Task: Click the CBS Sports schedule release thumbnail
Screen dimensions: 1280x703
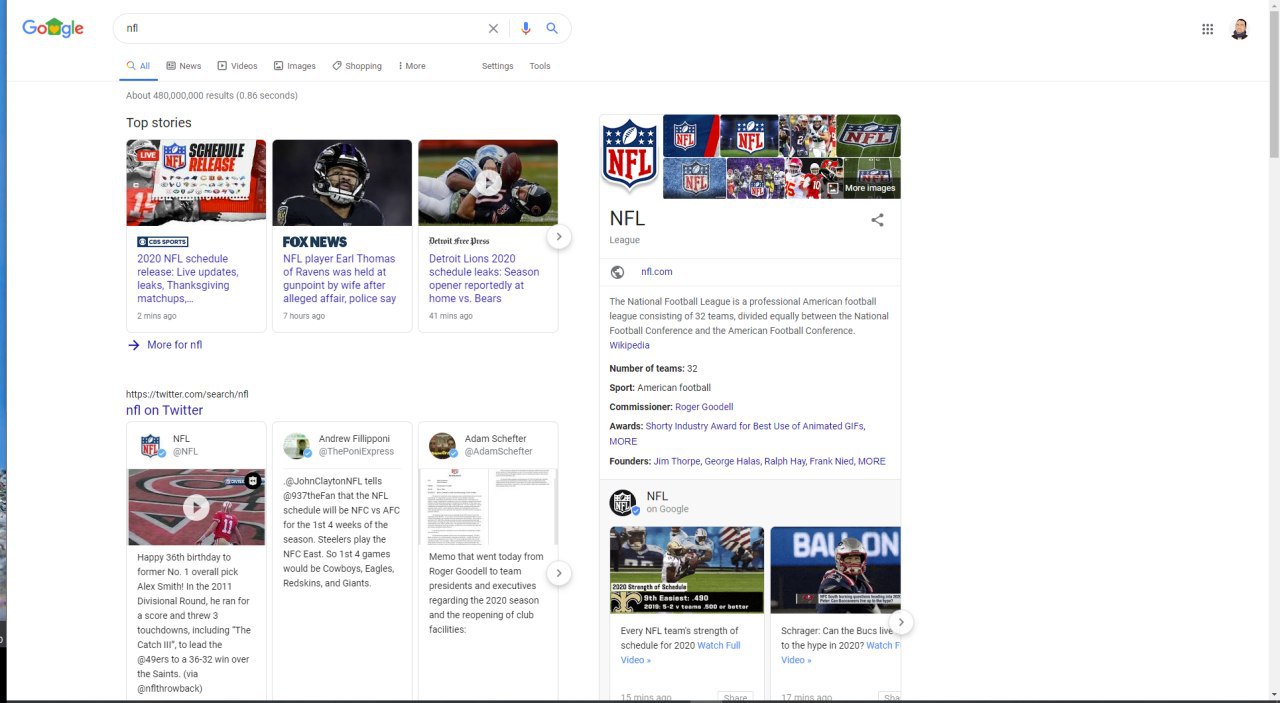Action: click(x=196, y=182)
